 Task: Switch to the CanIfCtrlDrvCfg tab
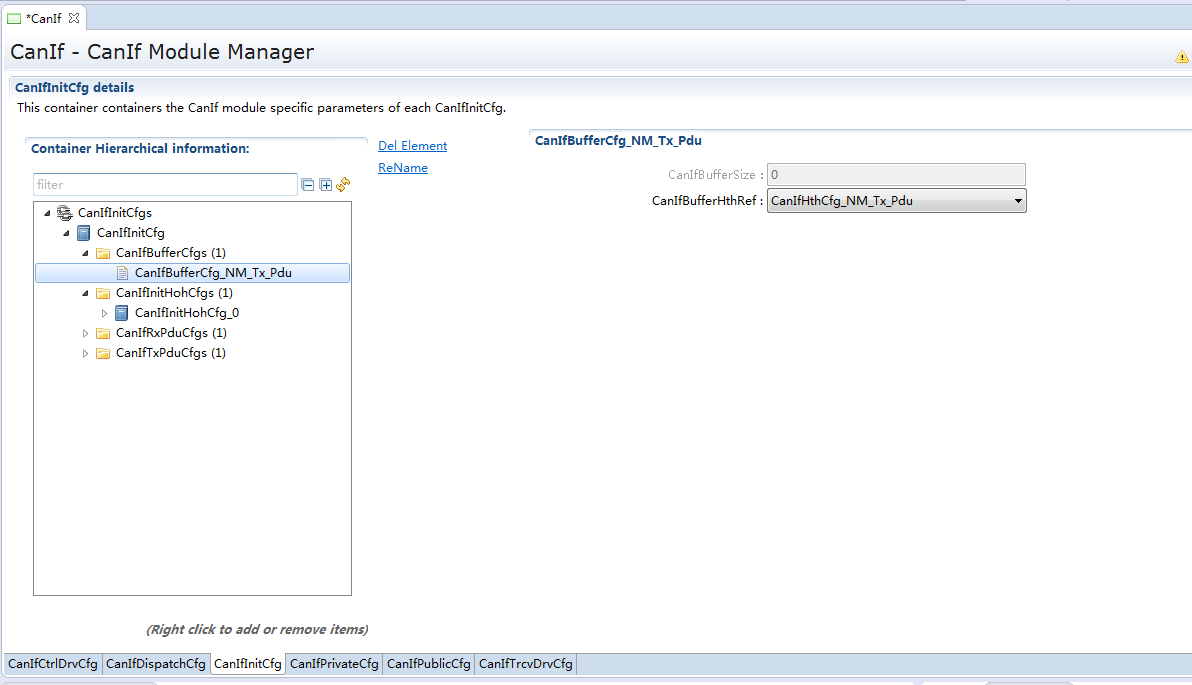tap(53, 664)
